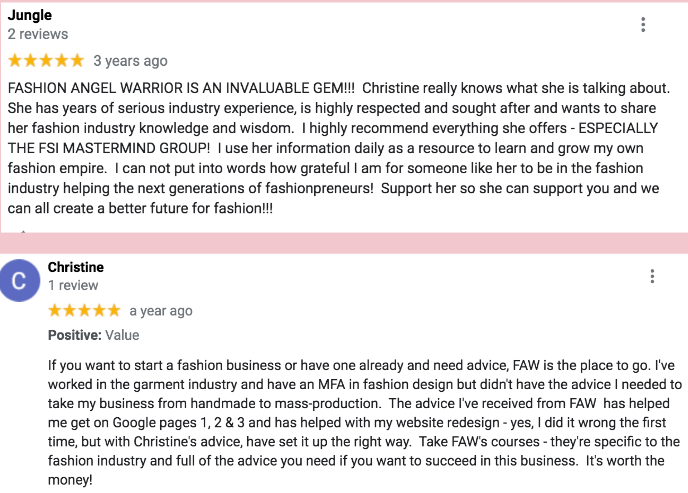Click "2 reviews" under Jungle

pos(38,34)
